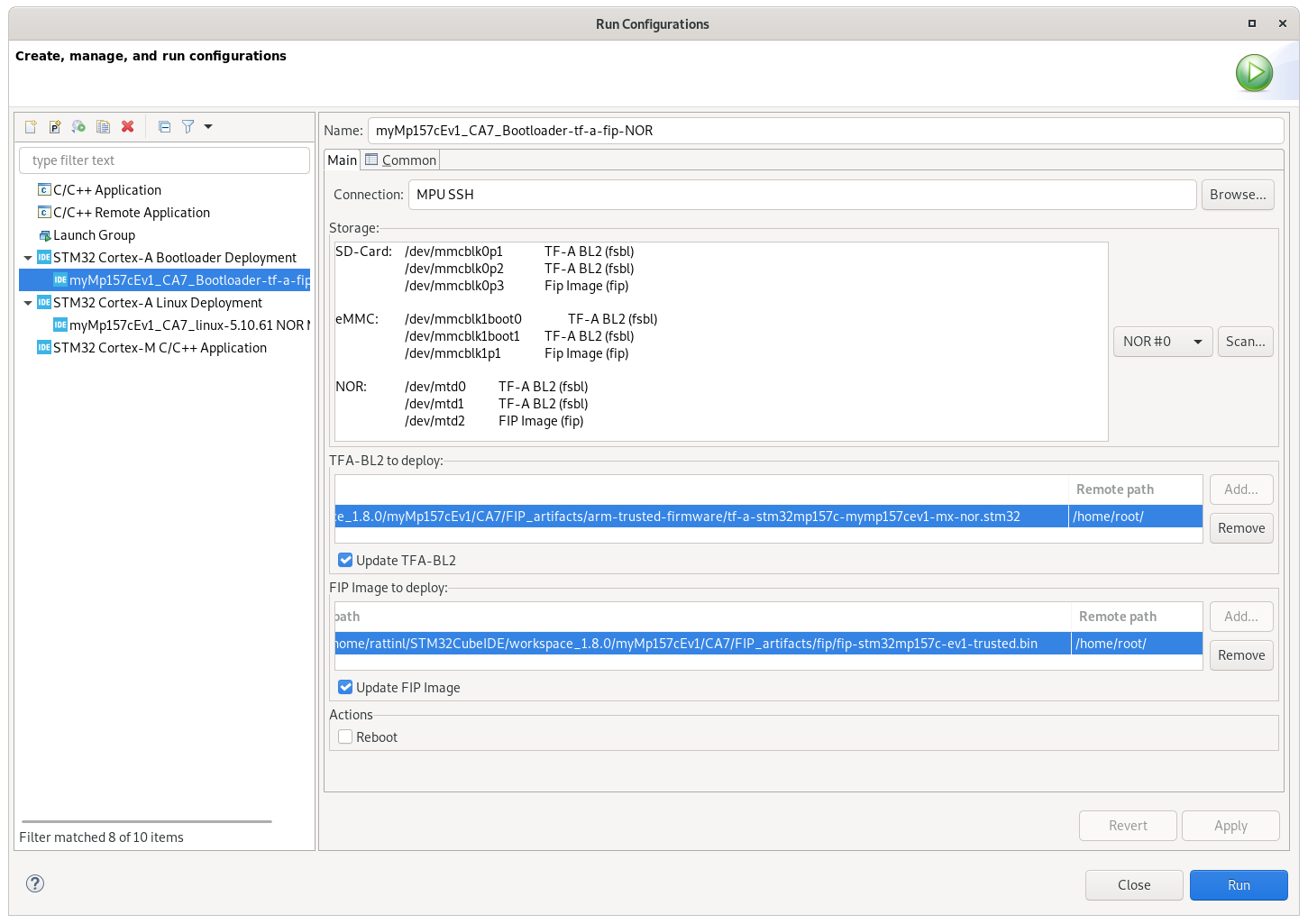This screenshot has width=1308, height=924.
Task: Switch to the Common tab
Action: (400, 160)
